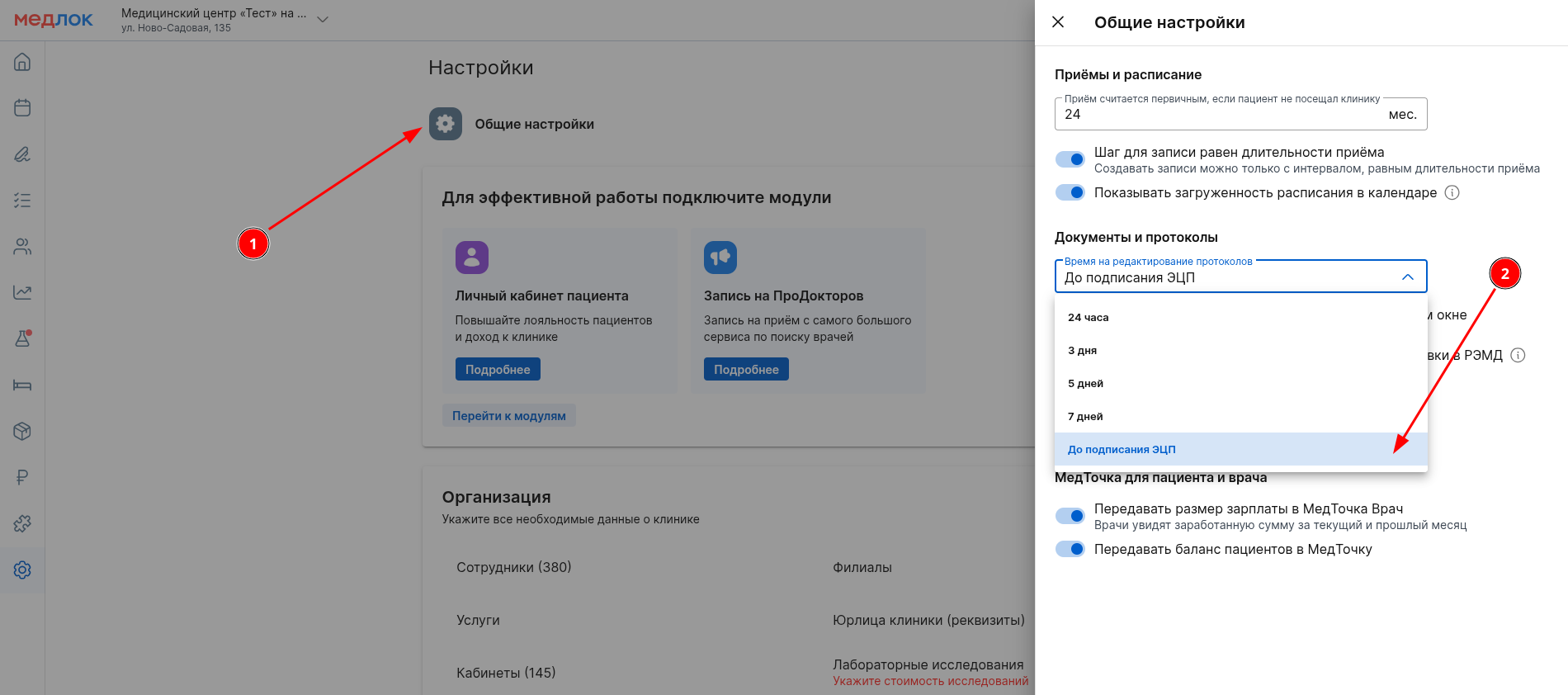Collapse the Время на редактирование протоколов dropdown
1568x695 pixels.
[x=1408, y=277]
